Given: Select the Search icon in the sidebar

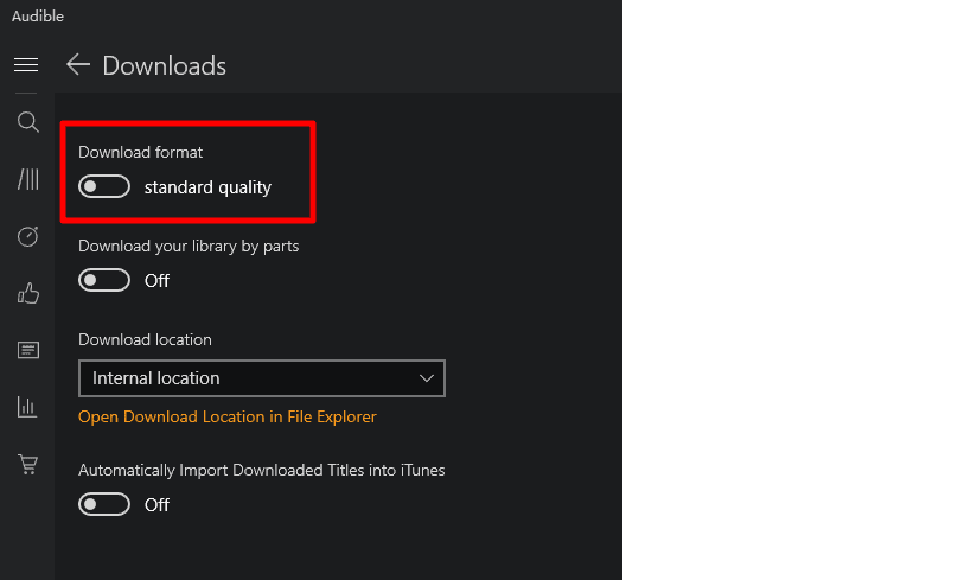Looking at the screenshot, I should [x=26, y=121].
